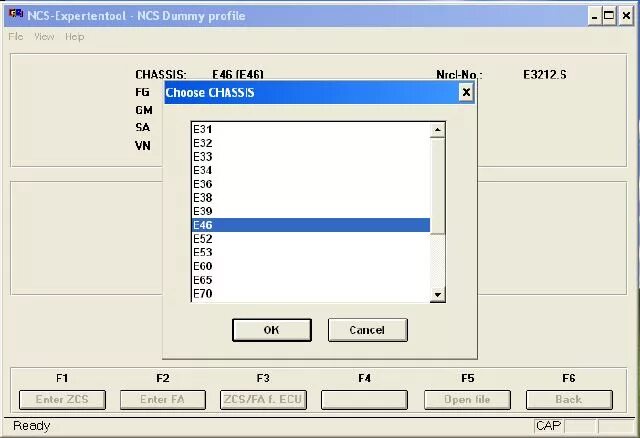This screenshot has height=438, width=640.
Task: Choose E34 chassis entry
Action: [311, 170]
